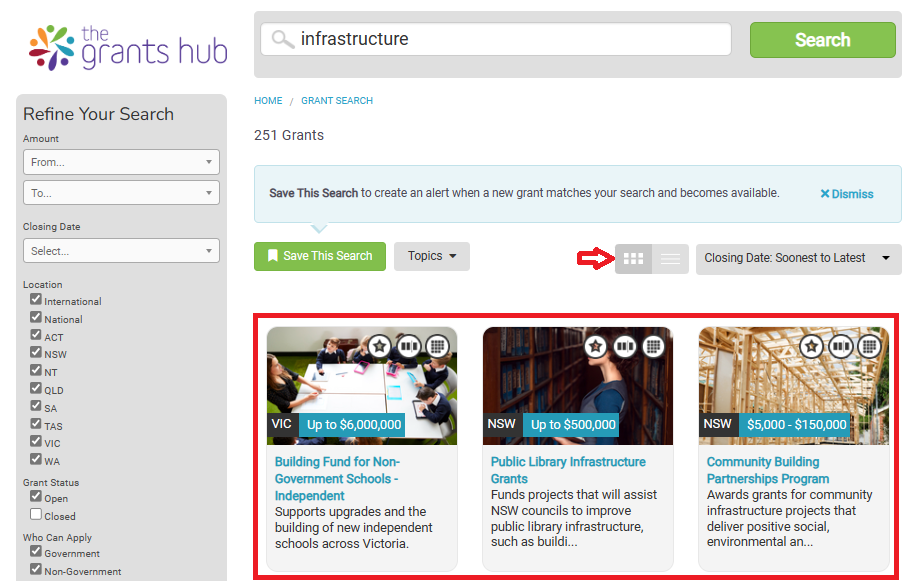
Task: Click calendar grid icon on Community Building card
Action: point(869,346)
